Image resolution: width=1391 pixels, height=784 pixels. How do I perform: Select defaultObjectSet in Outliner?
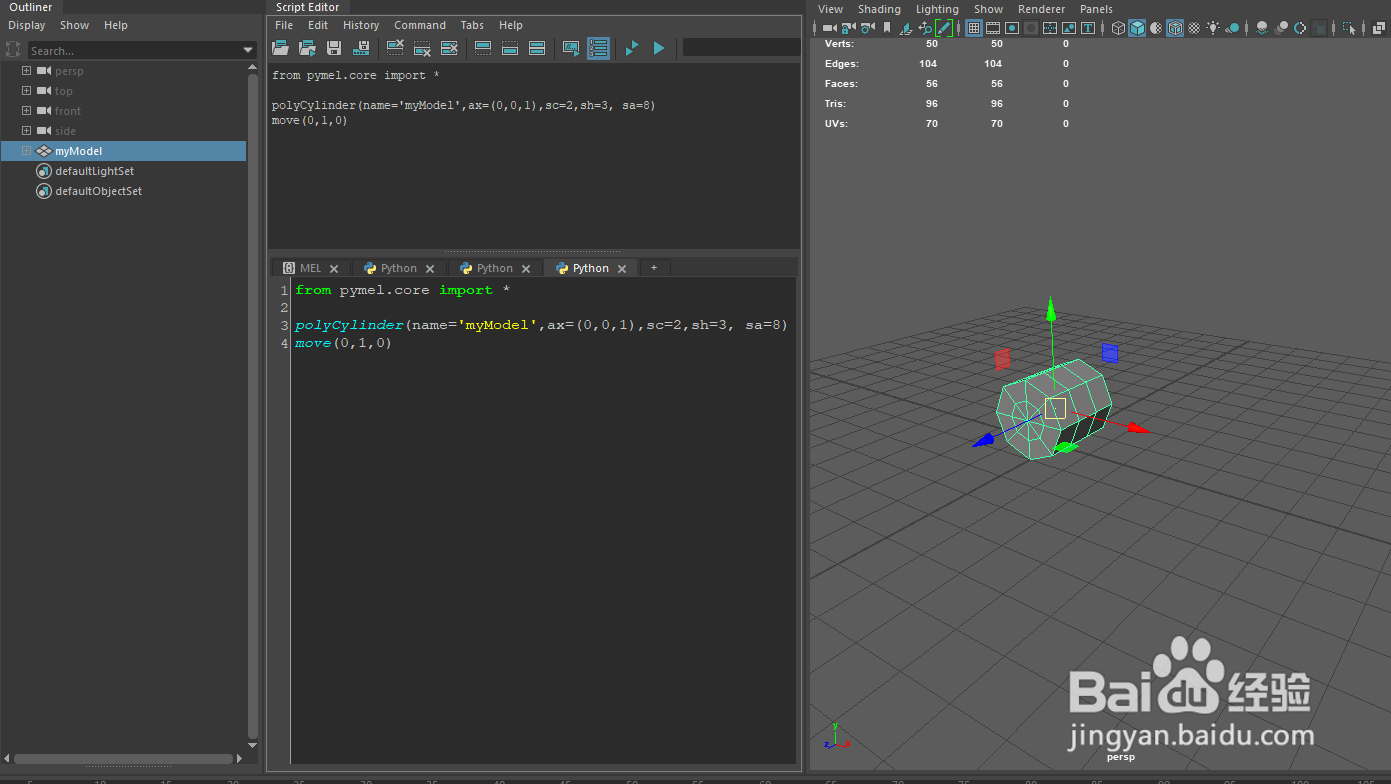[x=98, y=191]
